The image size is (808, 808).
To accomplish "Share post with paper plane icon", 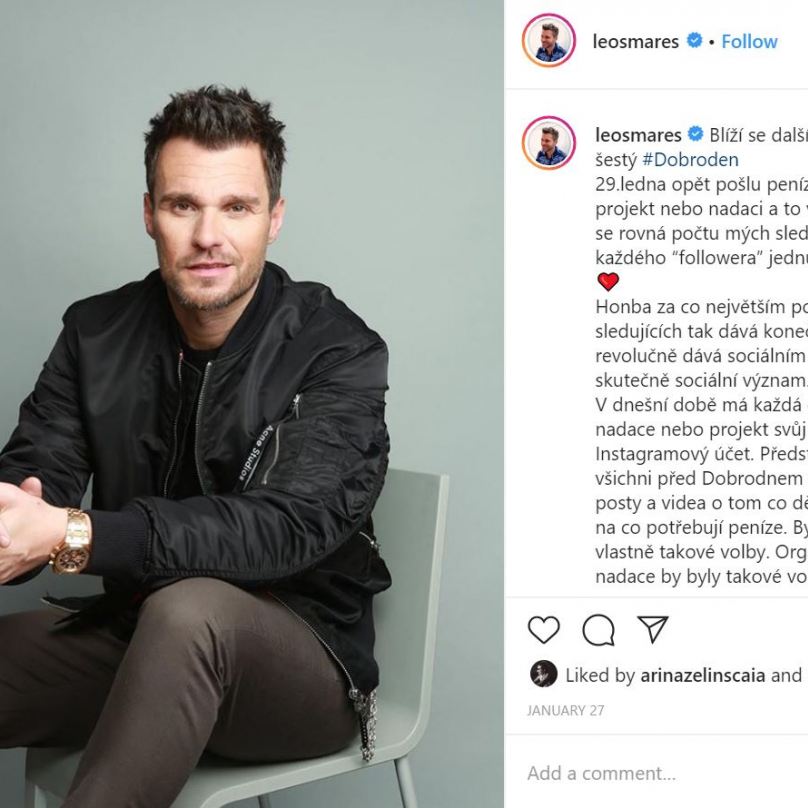I will click(x=653, y=629).
